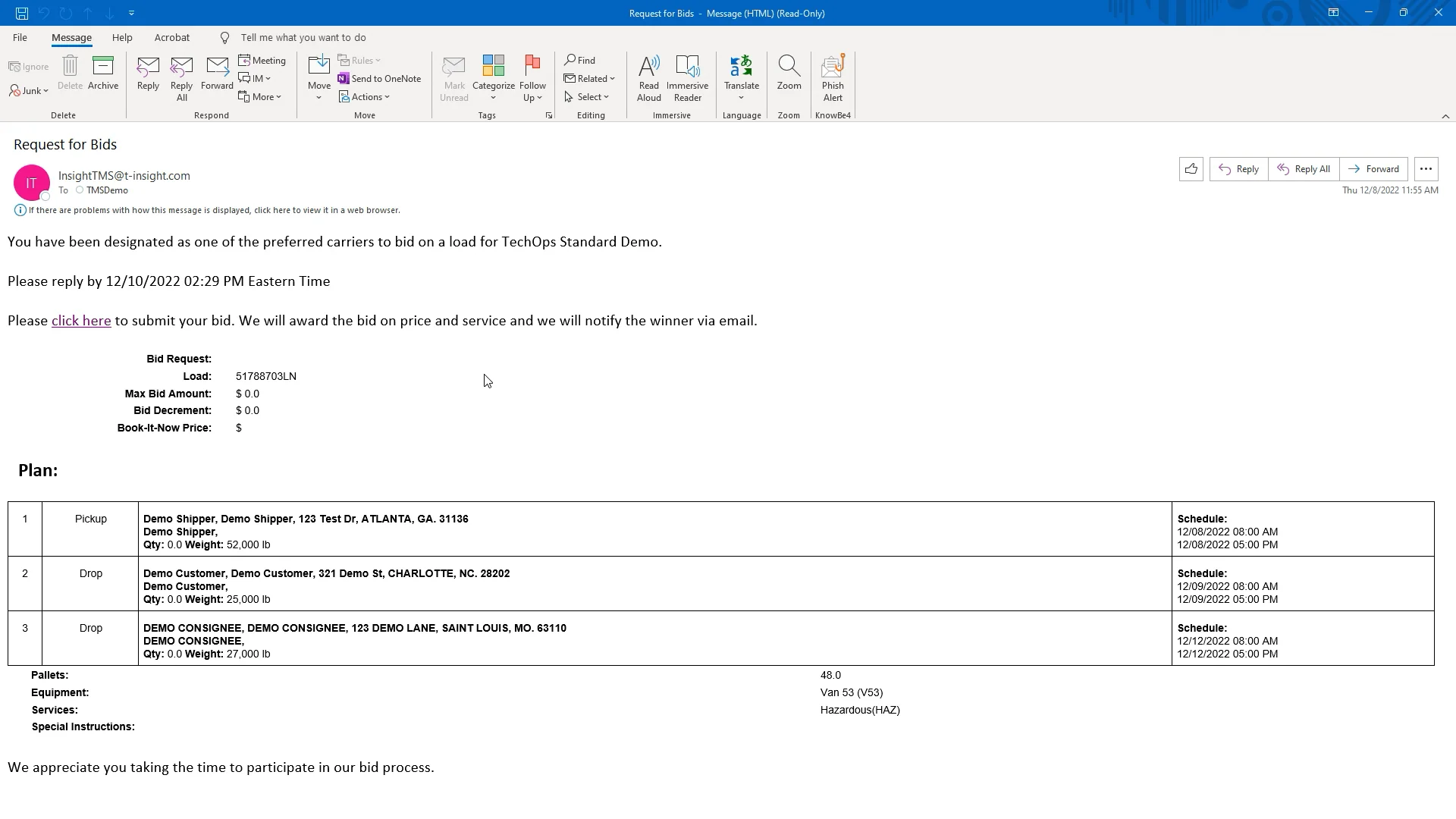Open the more actions ellipsis button
Viewport: 1456px width, 819px height.
(x=1426, y=169)
